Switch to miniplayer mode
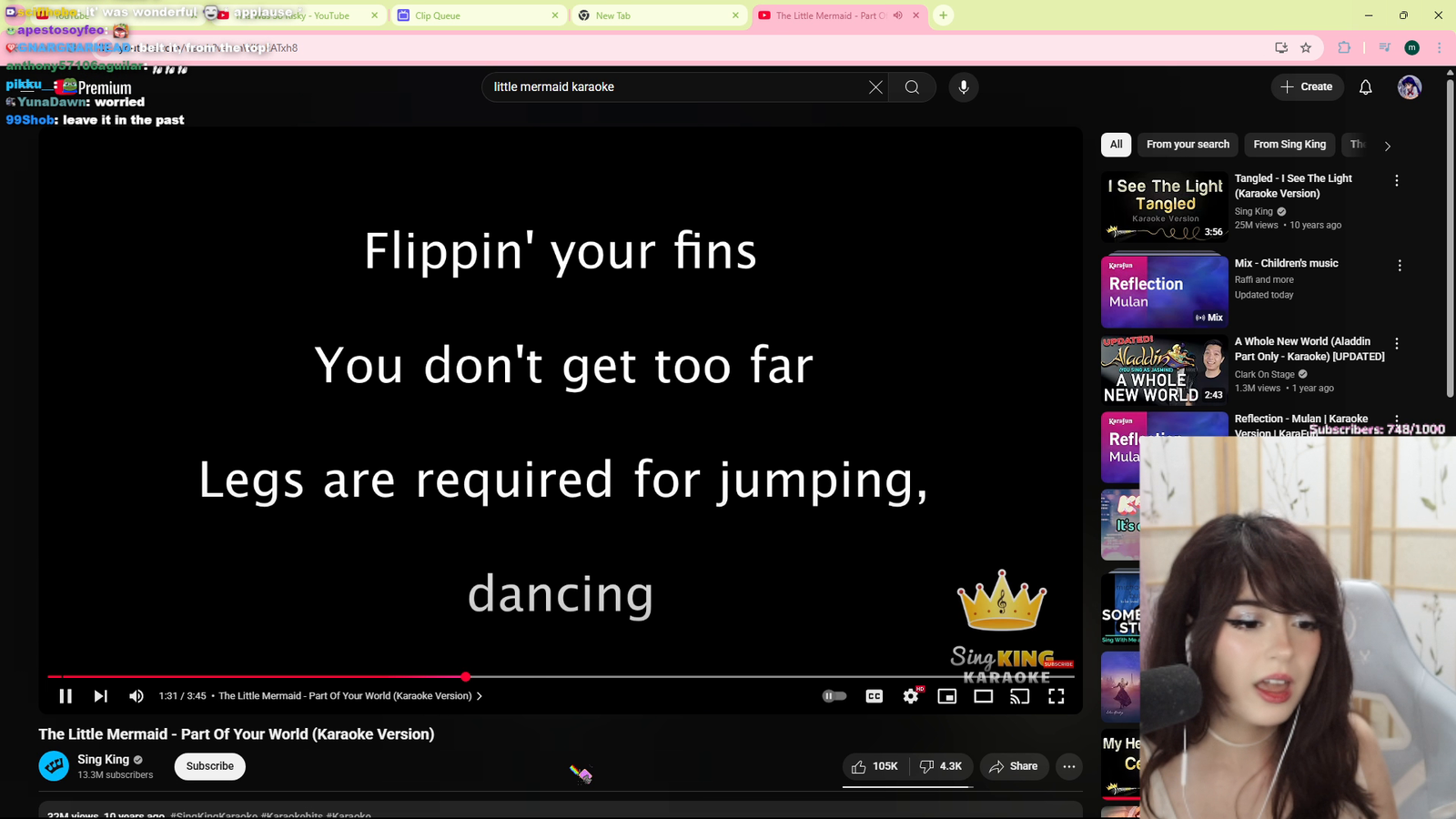This screenshot has width=1456, height=819. (x=947, y=696)
